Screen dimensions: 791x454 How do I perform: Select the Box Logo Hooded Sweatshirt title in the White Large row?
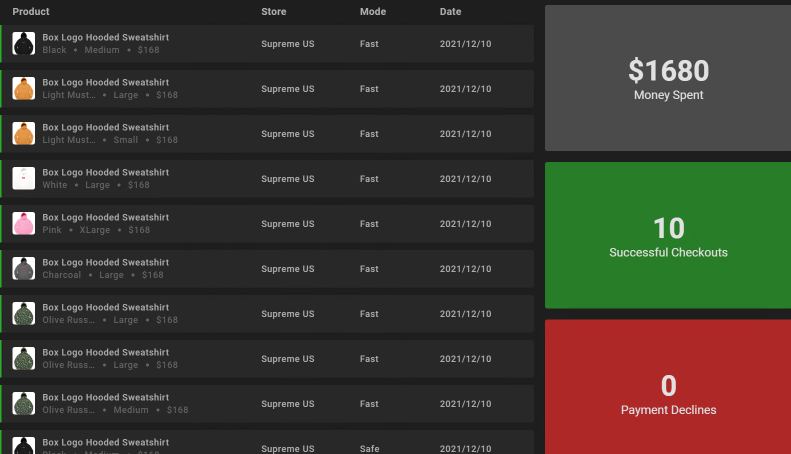[105, 173]
